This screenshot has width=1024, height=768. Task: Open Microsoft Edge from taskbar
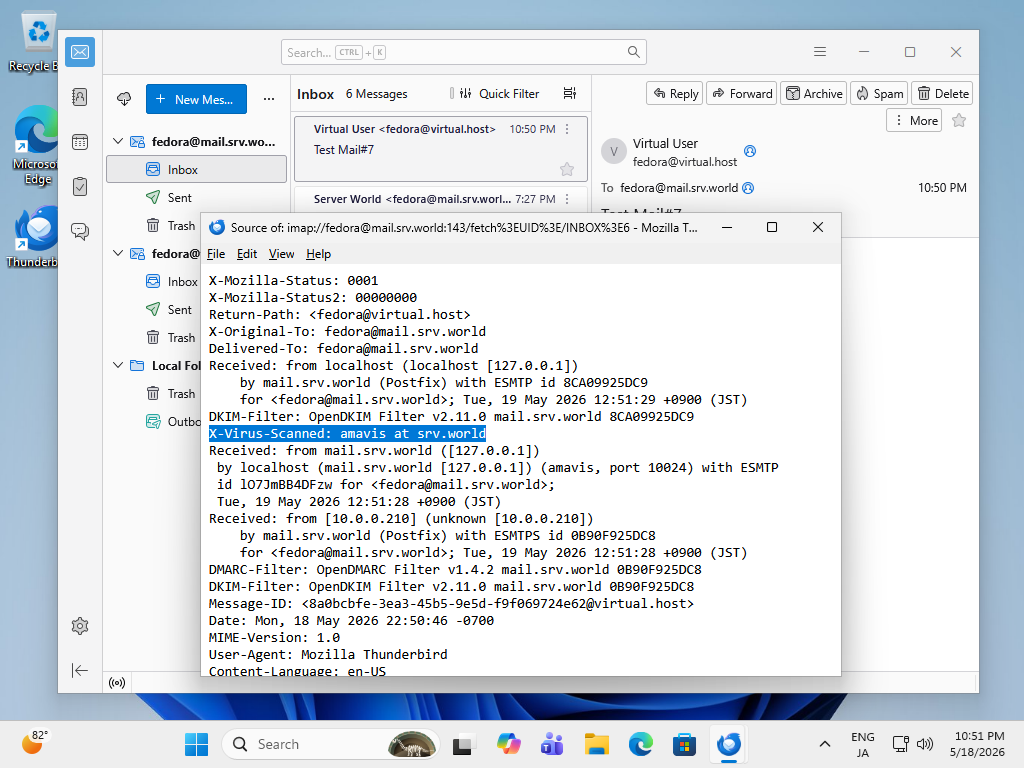coord(641,744)
